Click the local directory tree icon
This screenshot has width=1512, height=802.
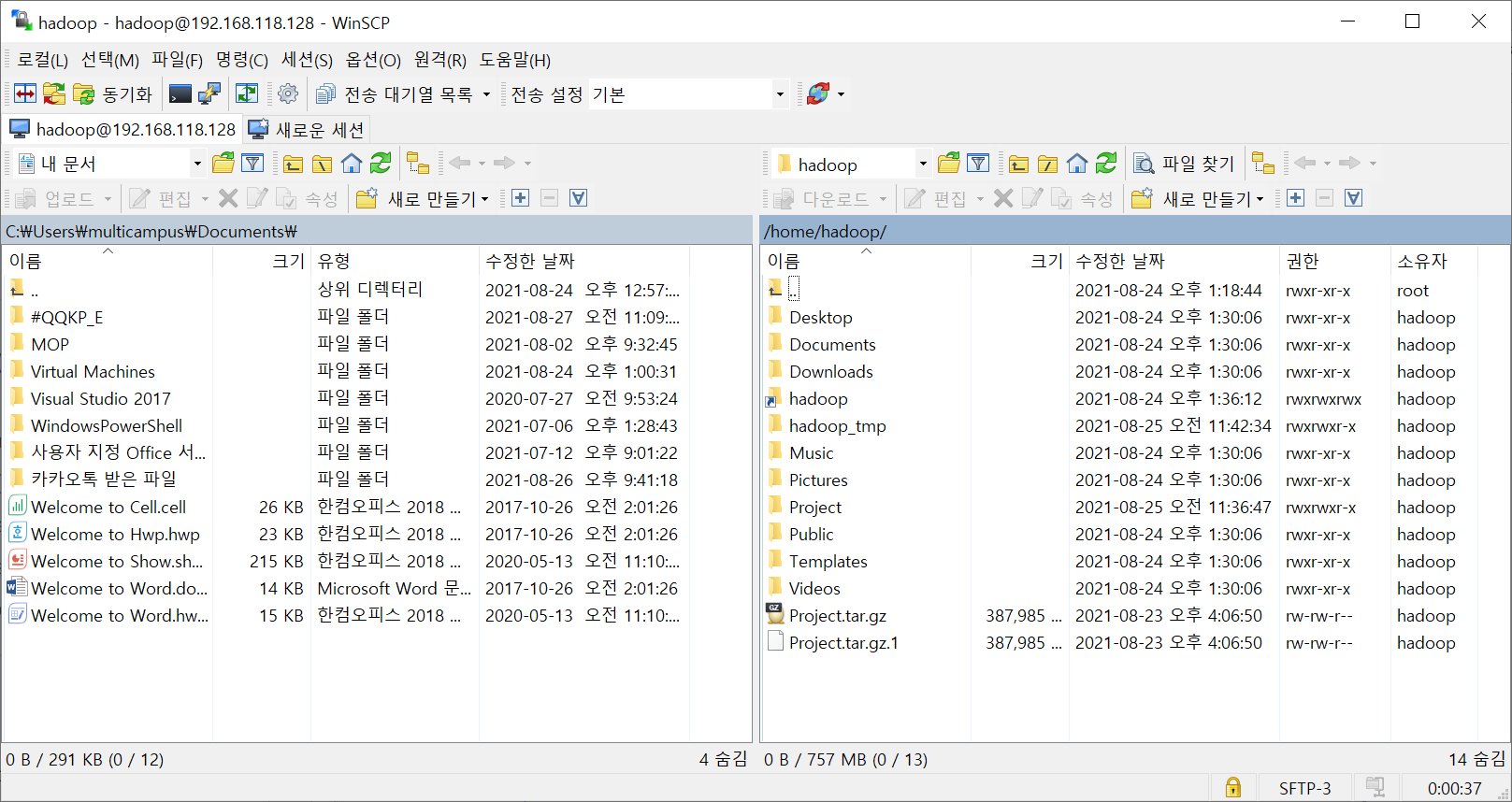418,164
